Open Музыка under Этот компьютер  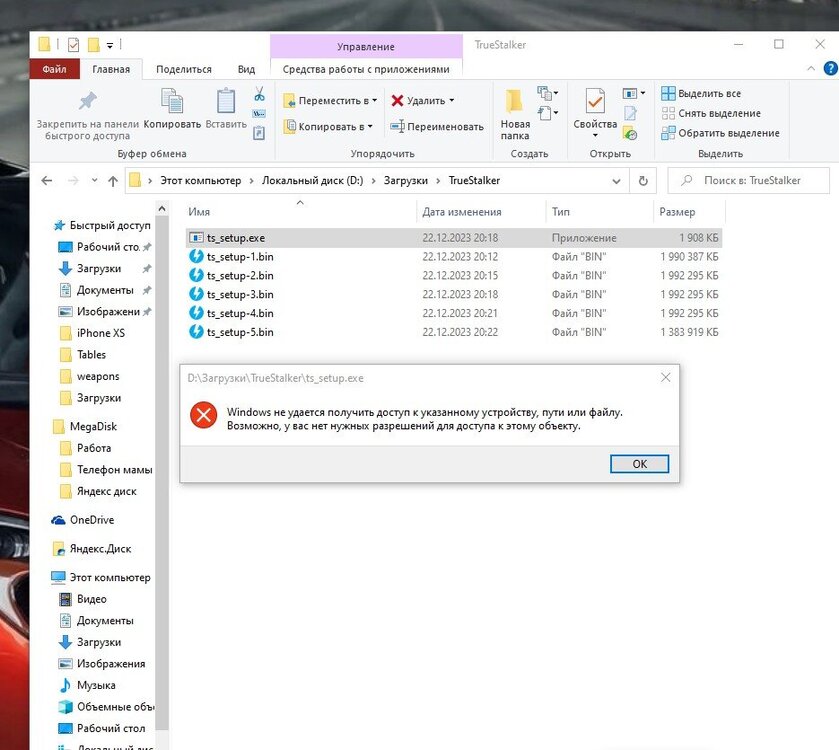click(x=87, y=685)
